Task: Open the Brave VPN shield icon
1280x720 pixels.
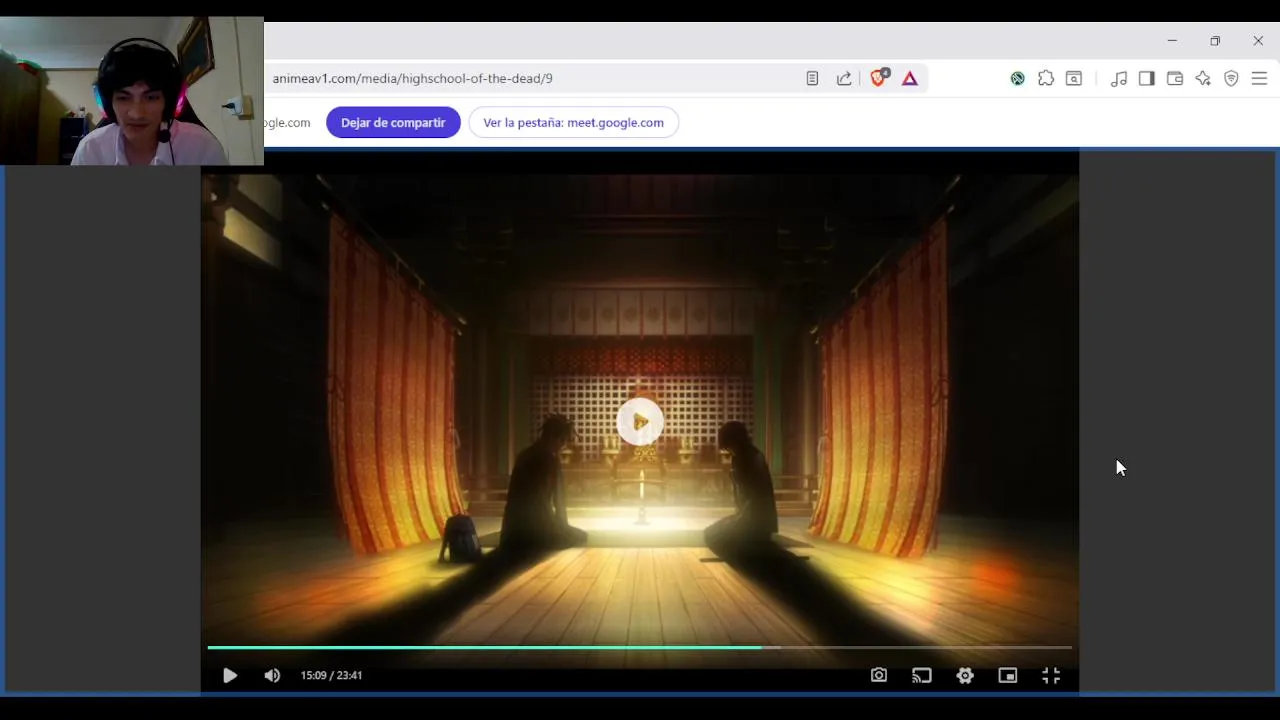Action: click(1231, 78)
